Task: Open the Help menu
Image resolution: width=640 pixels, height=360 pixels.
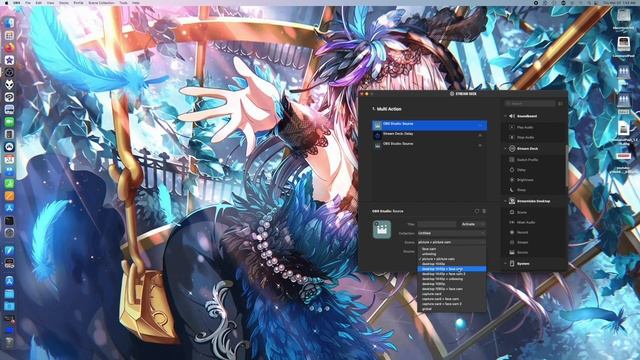Action: point(136,2)
